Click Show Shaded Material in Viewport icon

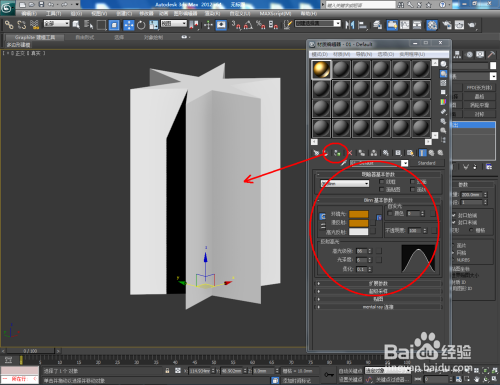tap(410, 153)
